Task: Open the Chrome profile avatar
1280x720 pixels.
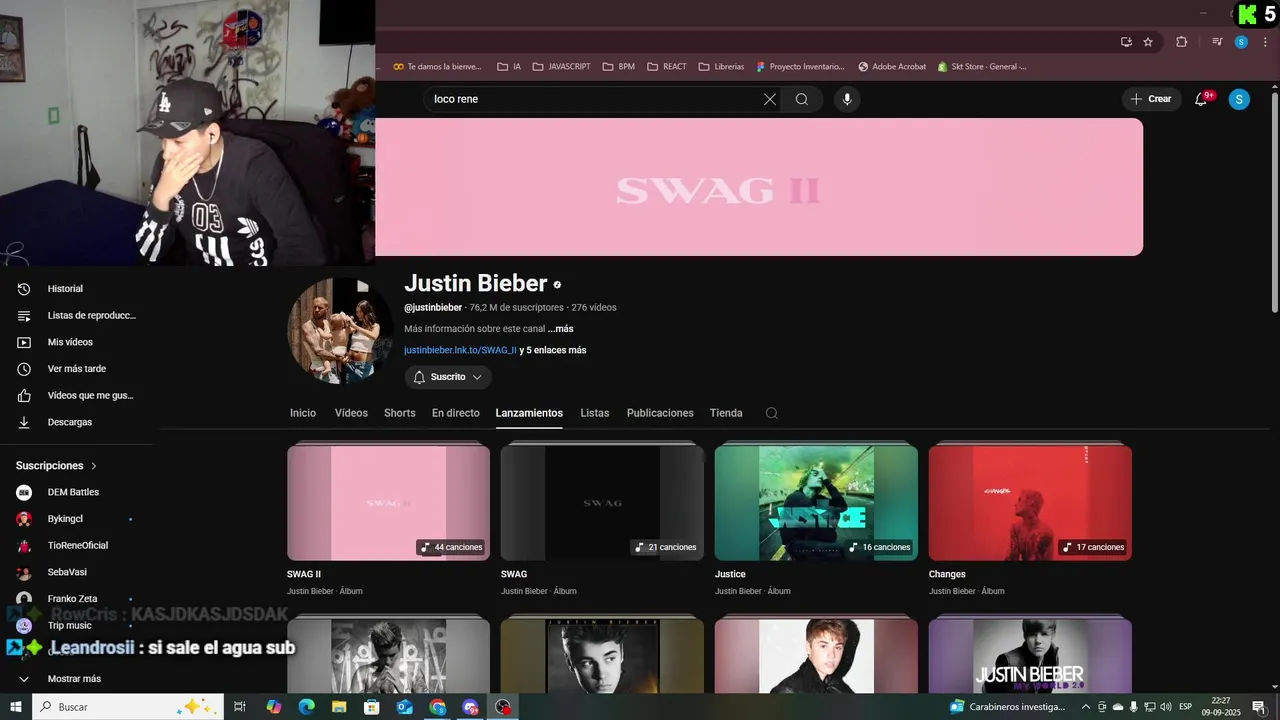Action: 1241,42
